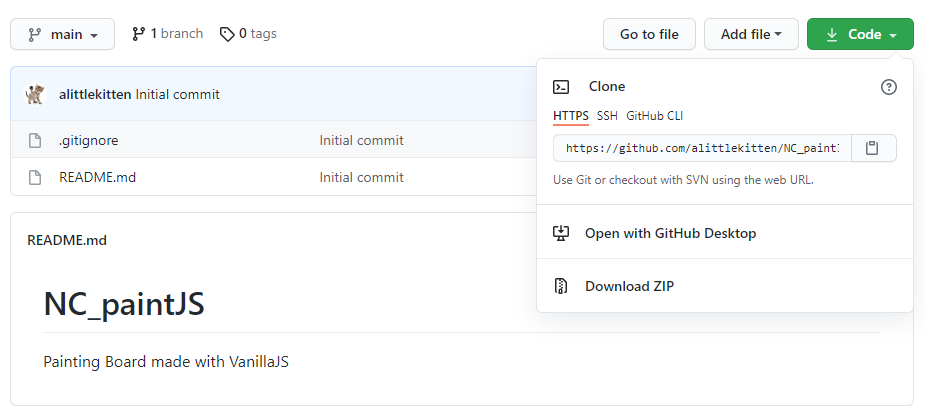Click the Clone heading label
This screenshot has width=926, height=417.
607,87
